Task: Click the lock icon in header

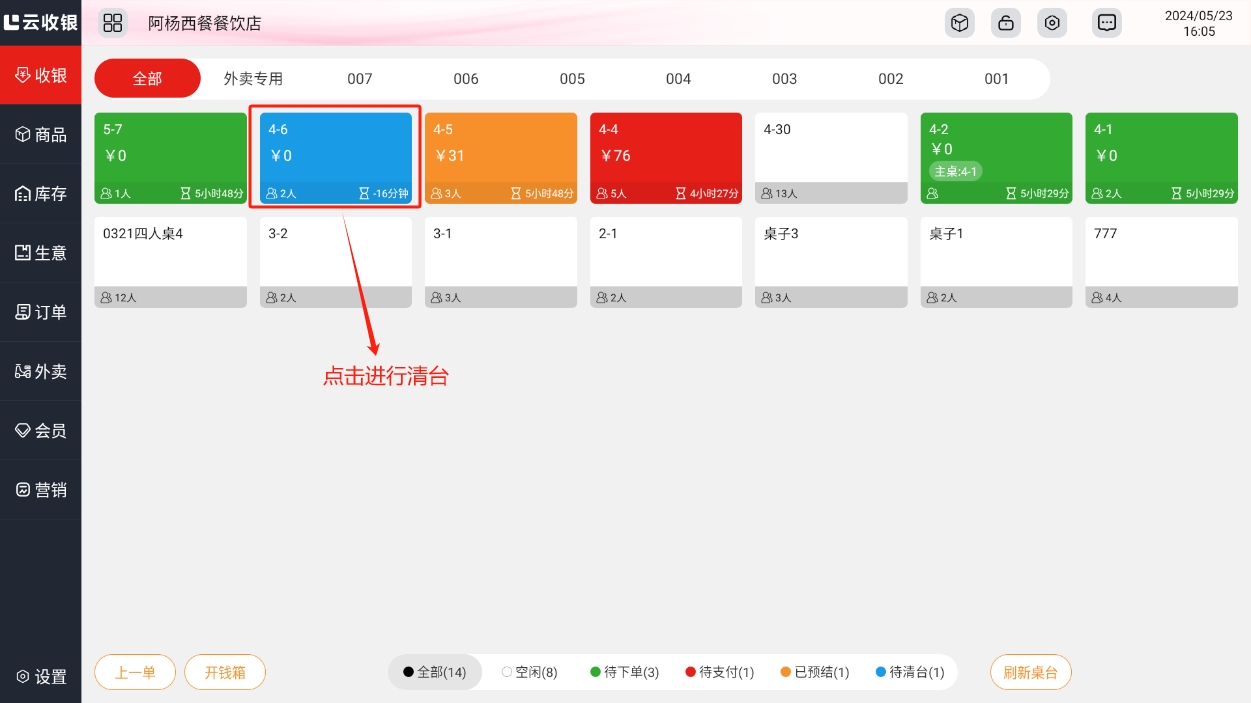Action: (1006, 23)
